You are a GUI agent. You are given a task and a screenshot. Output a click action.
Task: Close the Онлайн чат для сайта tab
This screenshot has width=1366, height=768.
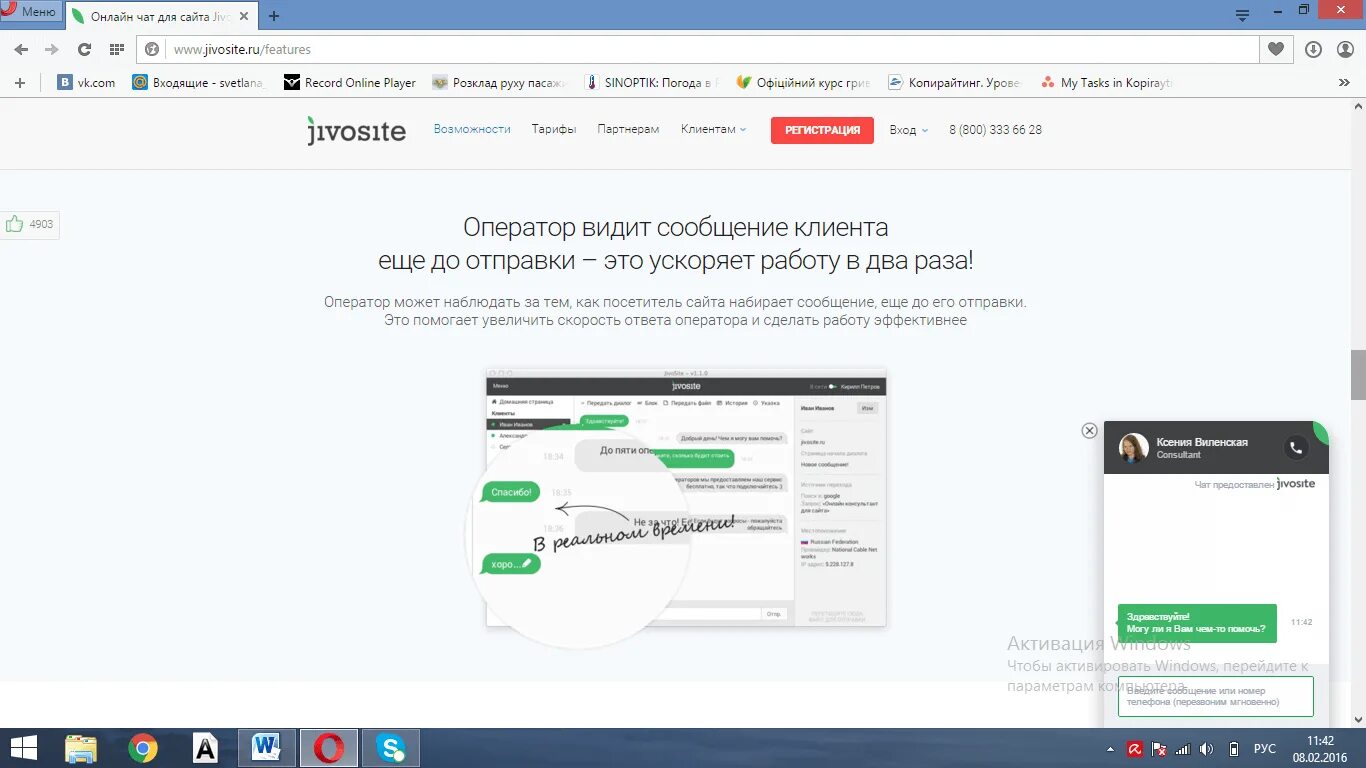pyautogui.click(x=244, y=16)
